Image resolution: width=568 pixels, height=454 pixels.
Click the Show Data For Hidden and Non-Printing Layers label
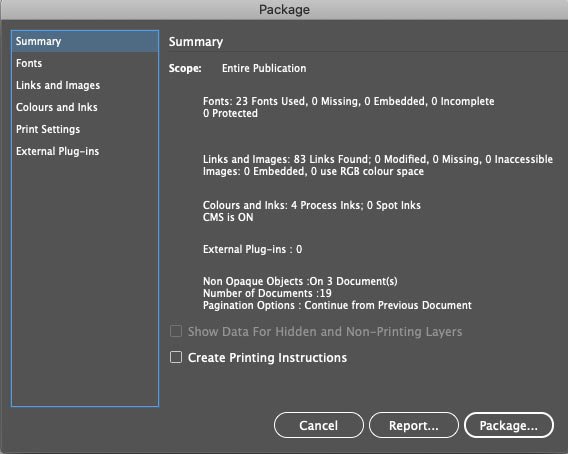pos(325,332)
